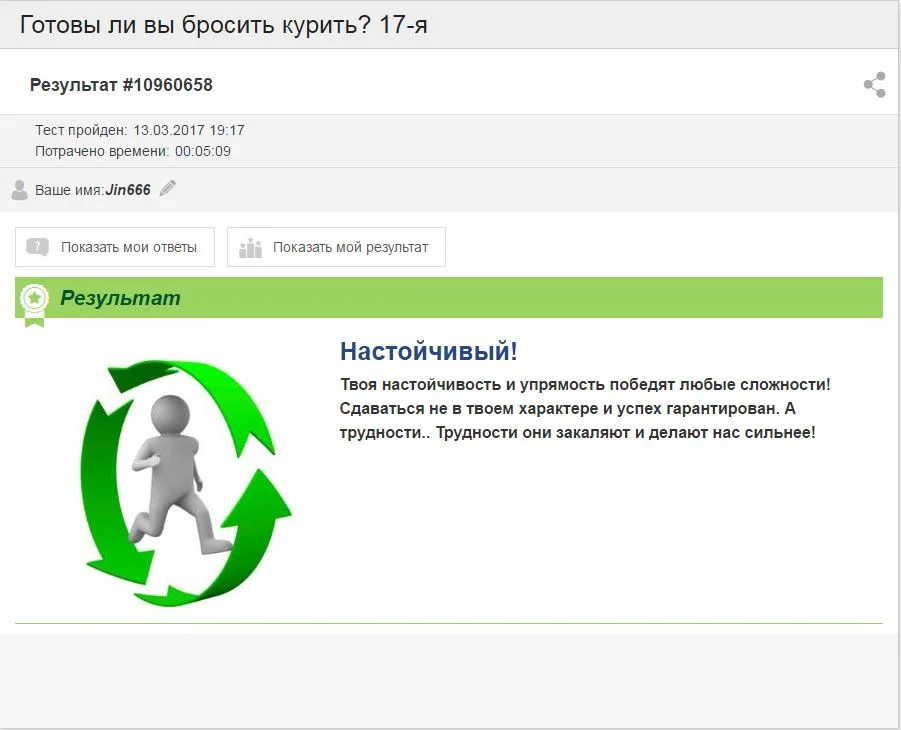901x730 pixels.
Task: Click the "Ваше имя" label
Action: point(68,188)
